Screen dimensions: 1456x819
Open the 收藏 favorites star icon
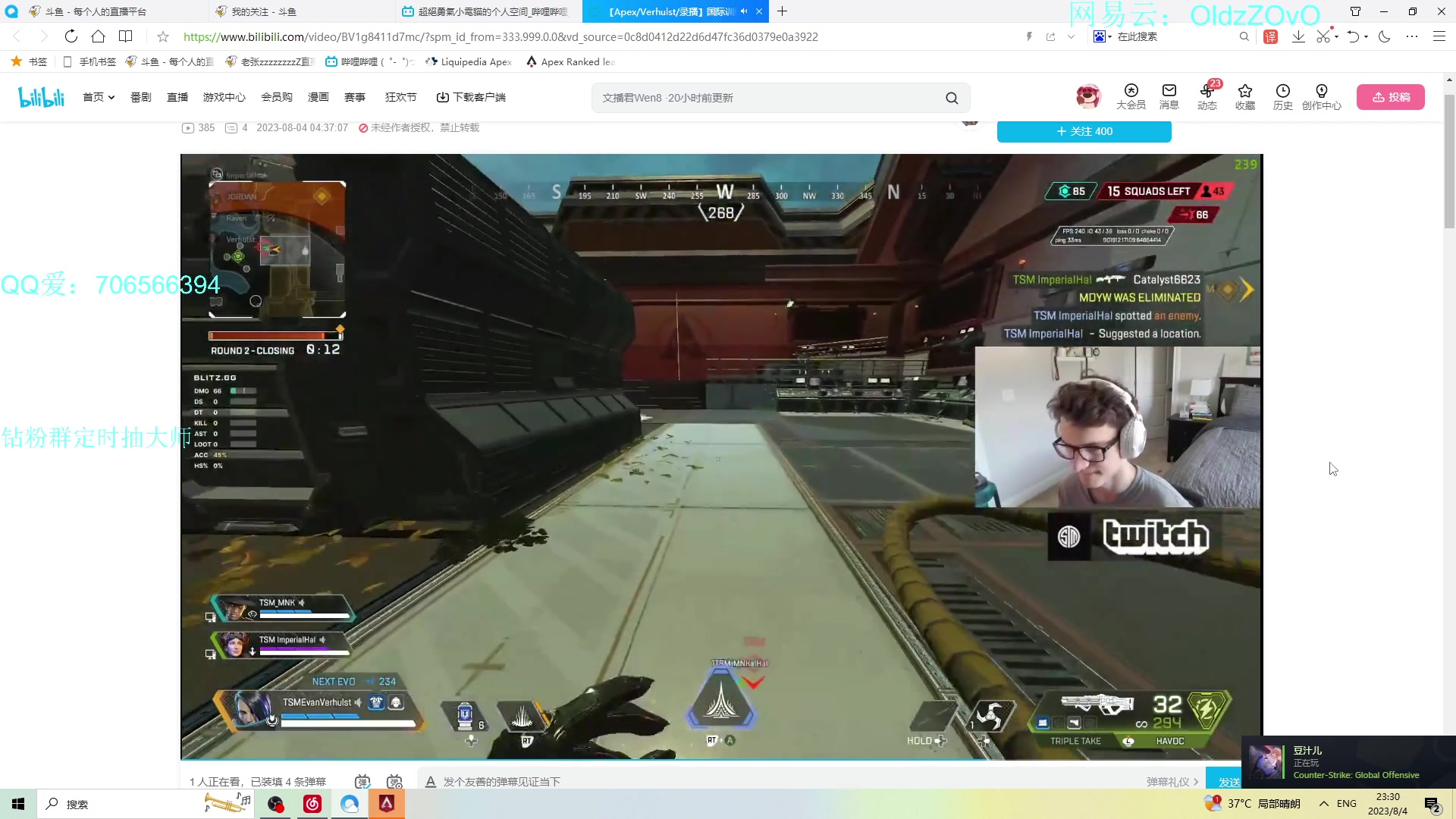1245,96
